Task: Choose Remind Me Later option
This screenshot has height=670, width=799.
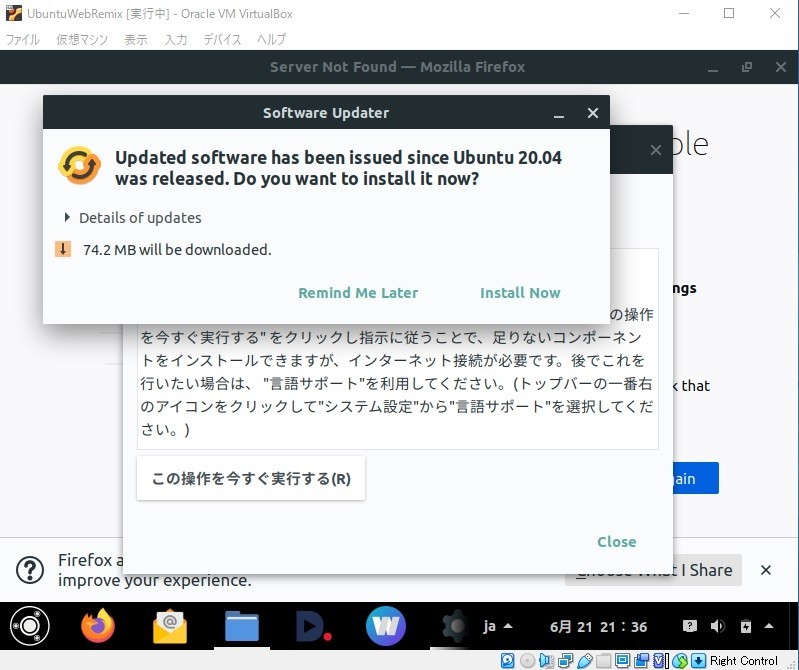Action: (x=358, y=293)
